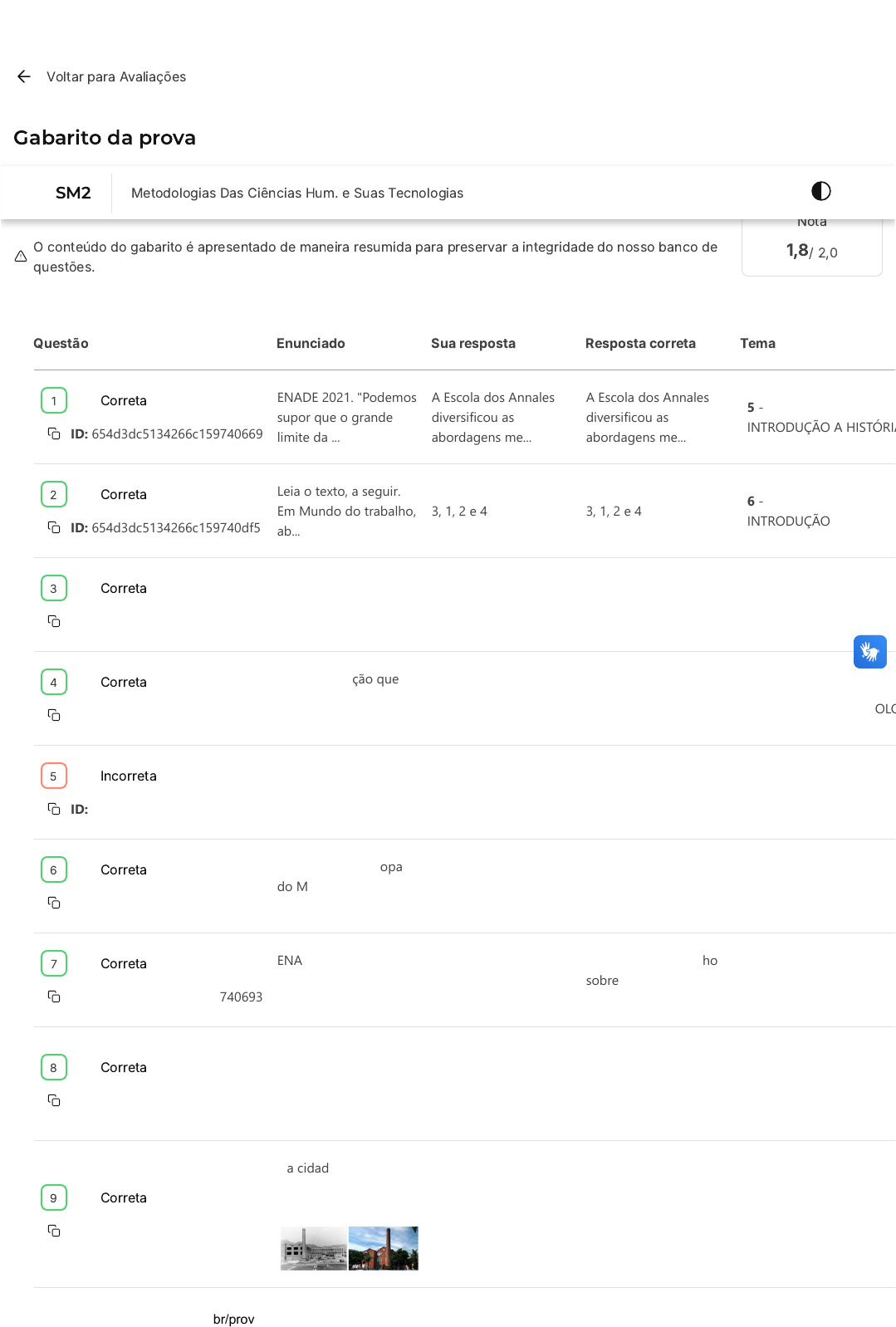The width and height of the screenshot is (896, 1327).
Task: Select the incorrect question 5 badge
Action: 54,776
